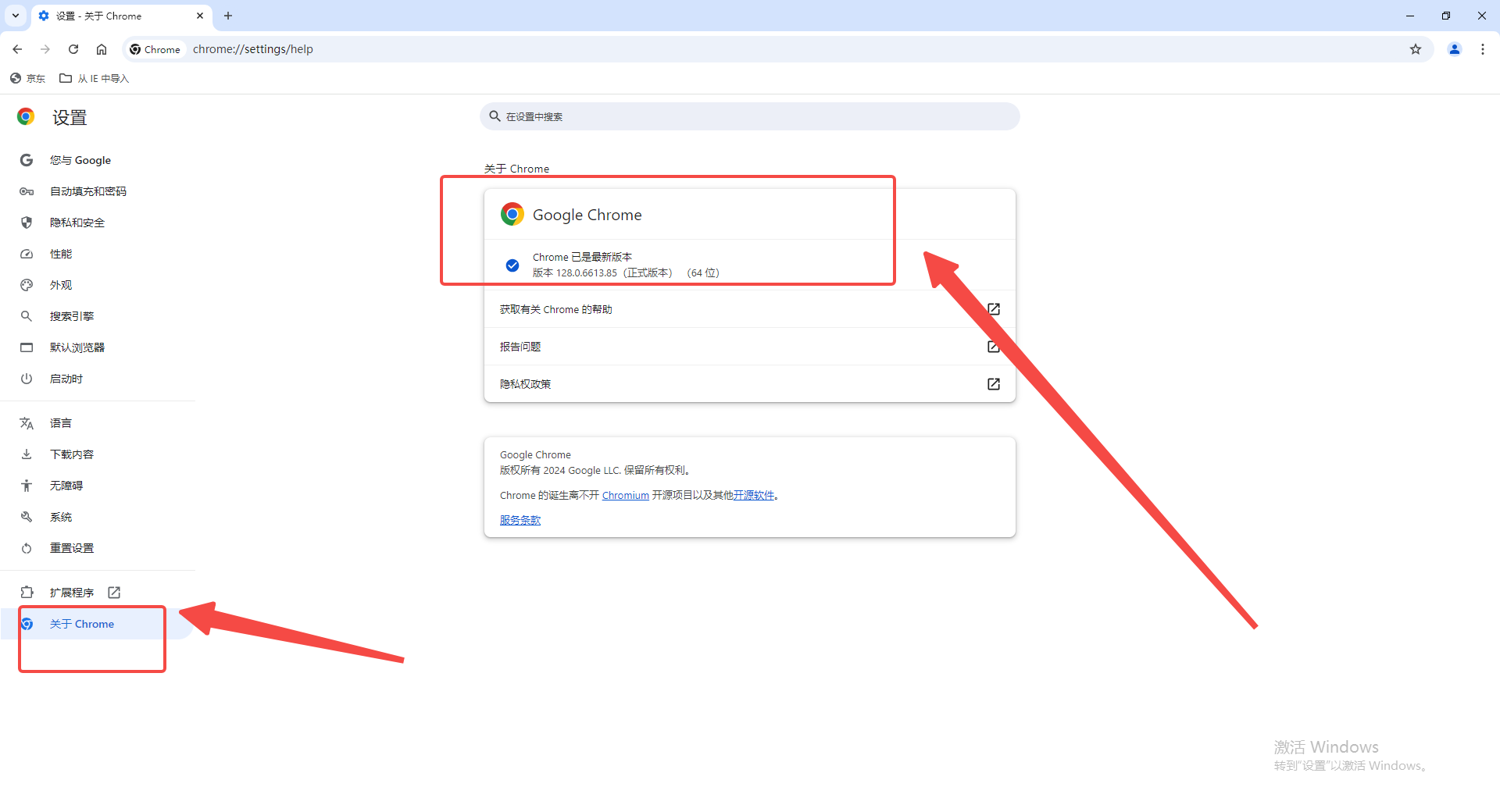This screenshot has height=812, width=1500.
Task: Open the 报告问题 row
Action: [749, 347]
